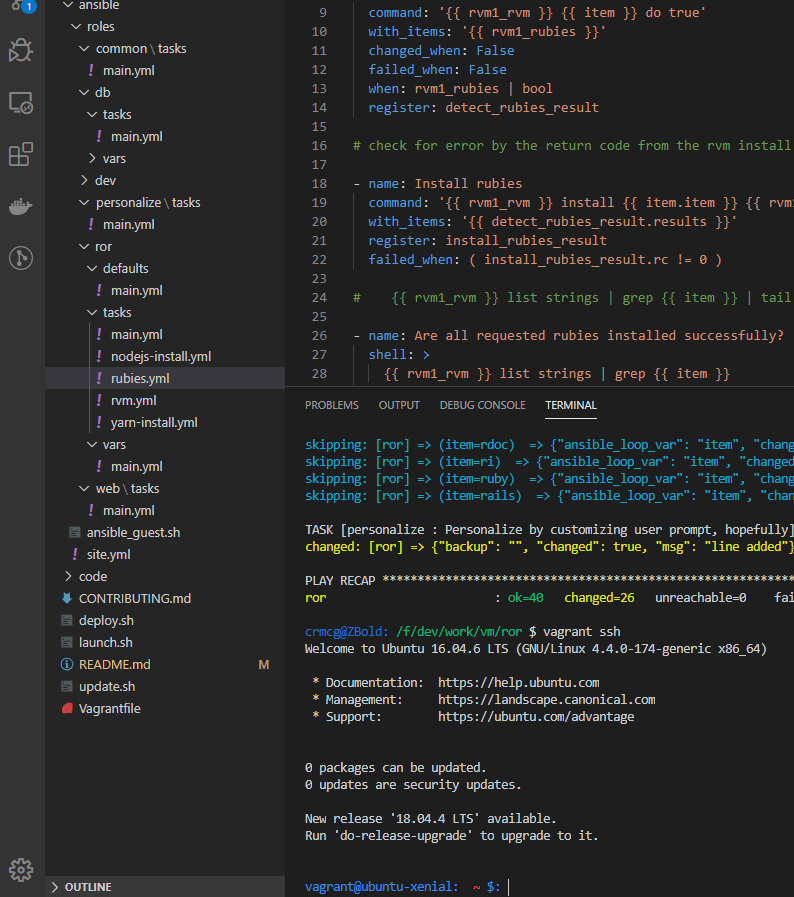The width and height of the screenshot is (794, 897).
Task: Collapse the common \ tasks folder
Action: (84, 49)
